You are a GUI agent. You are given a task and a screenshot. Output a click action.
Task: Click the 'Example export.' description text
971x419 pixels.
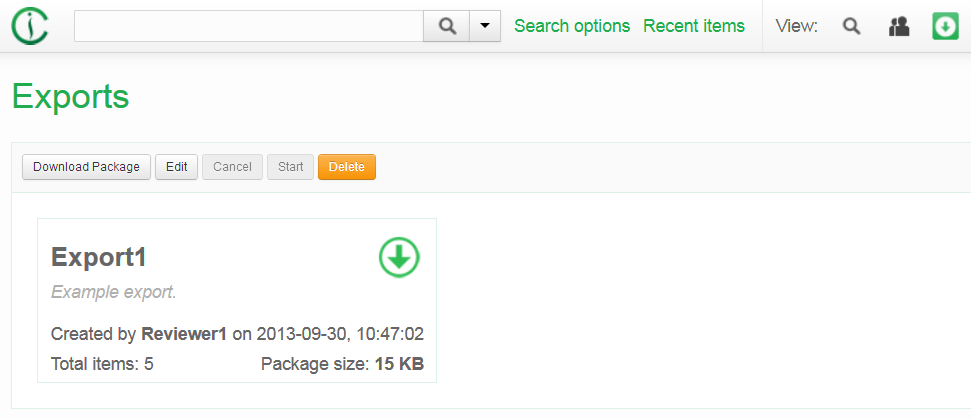click(113, 292)
